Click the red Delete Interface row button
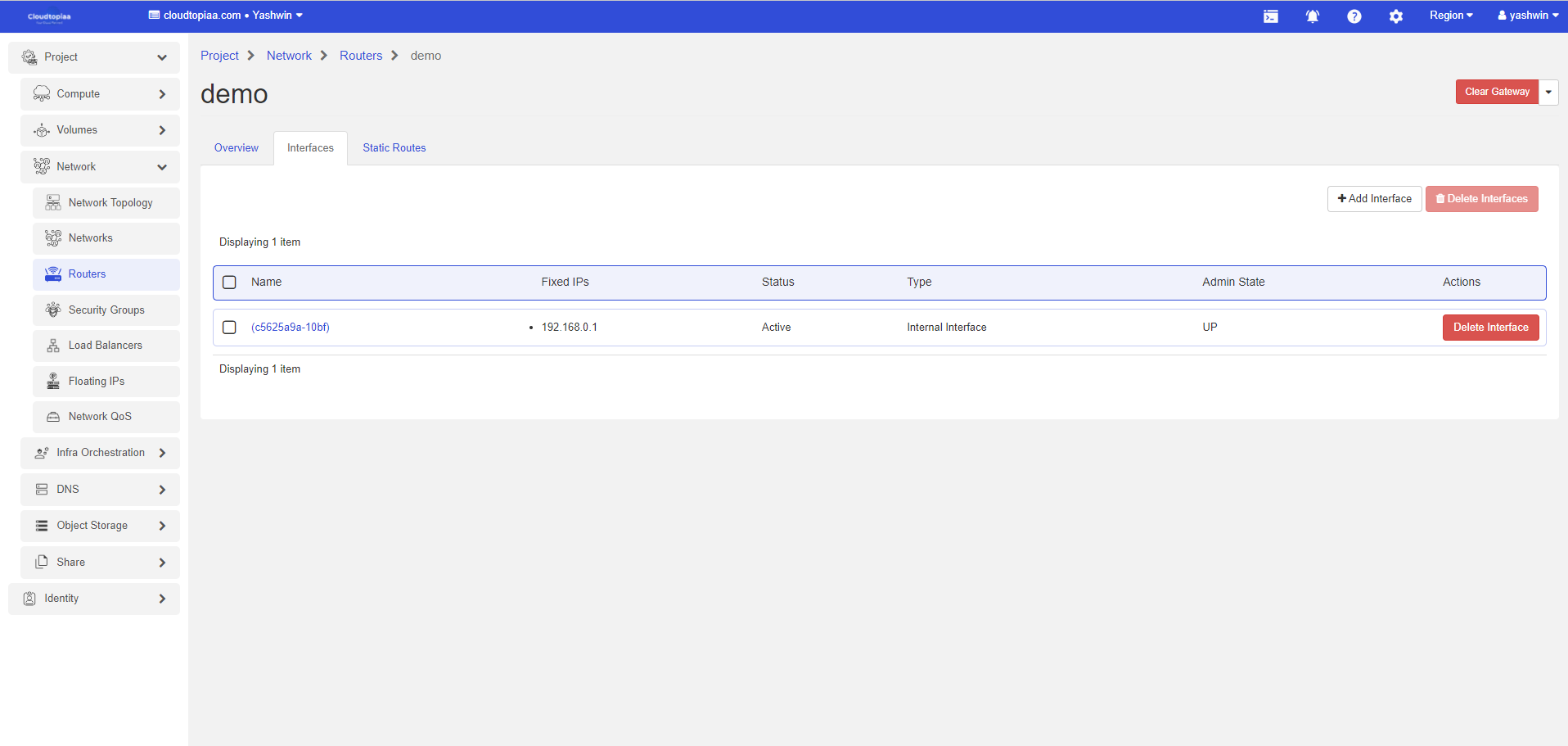The image size is (1568, 746). (x=1490, y=328)
